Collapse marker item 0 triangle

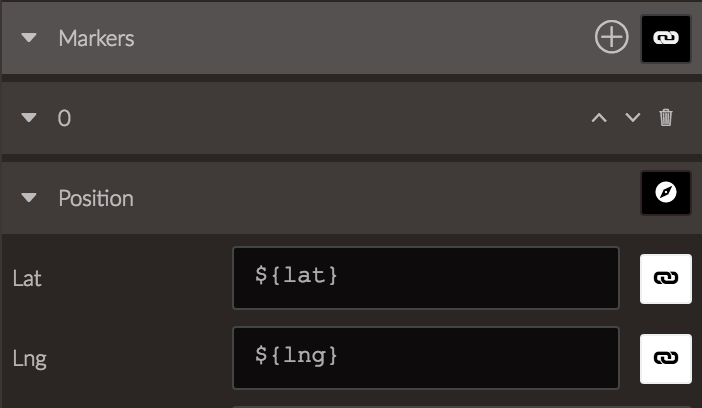(29, 117)
